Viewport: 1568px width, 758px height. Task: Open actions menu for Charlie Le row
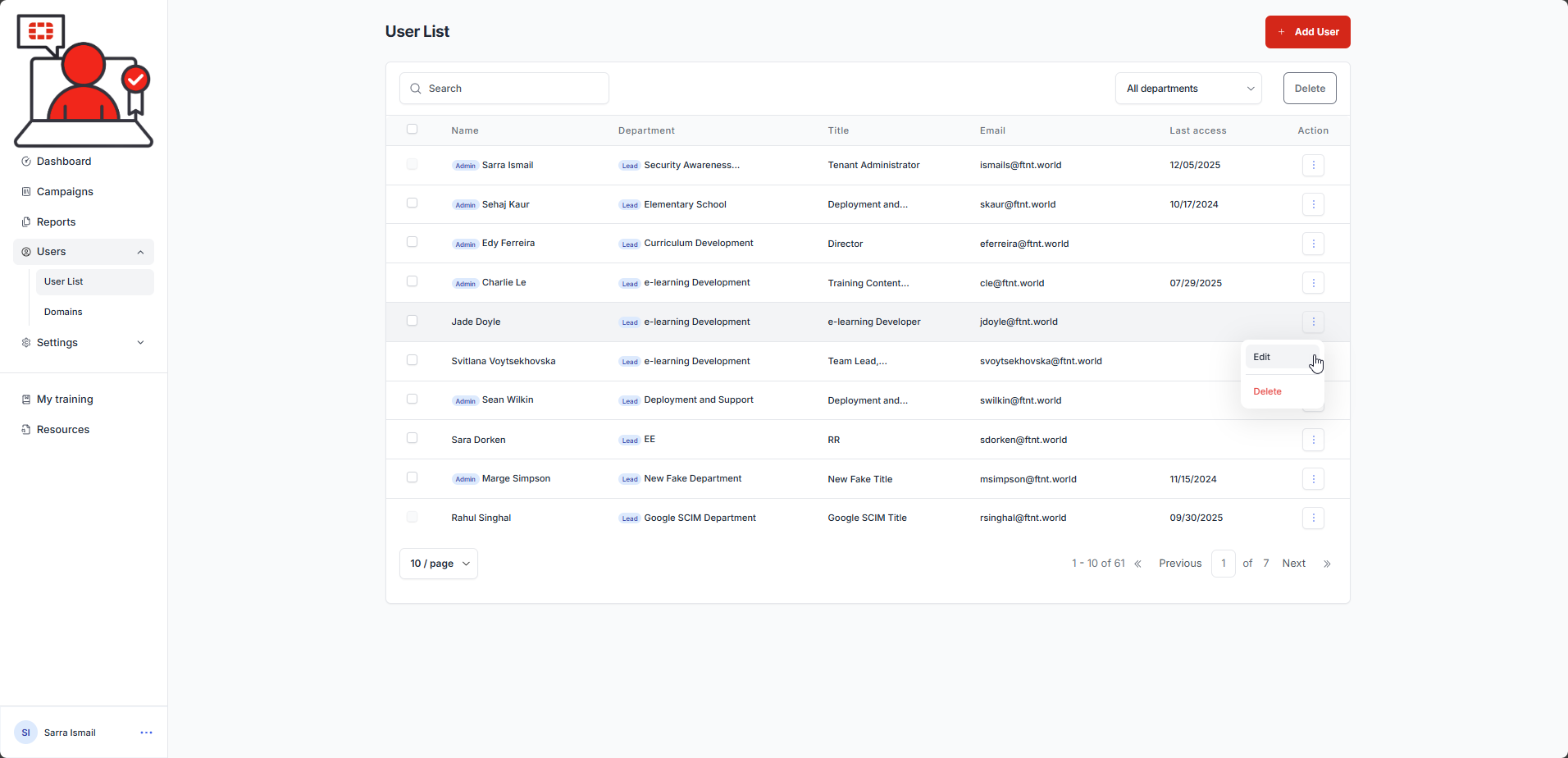[x=1313, y=283]
